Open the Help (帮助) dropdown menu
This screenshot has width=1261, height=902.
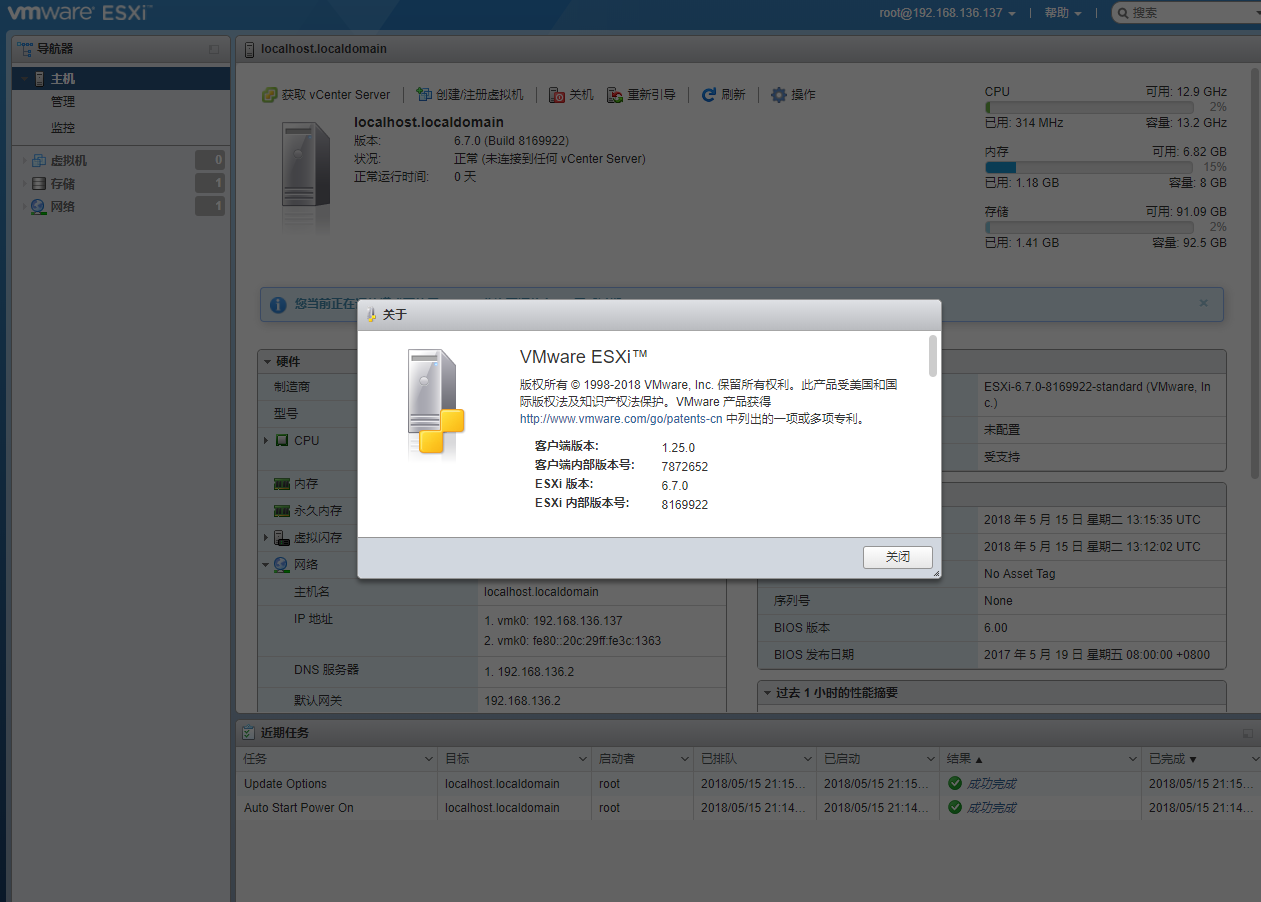[1063, 13]
